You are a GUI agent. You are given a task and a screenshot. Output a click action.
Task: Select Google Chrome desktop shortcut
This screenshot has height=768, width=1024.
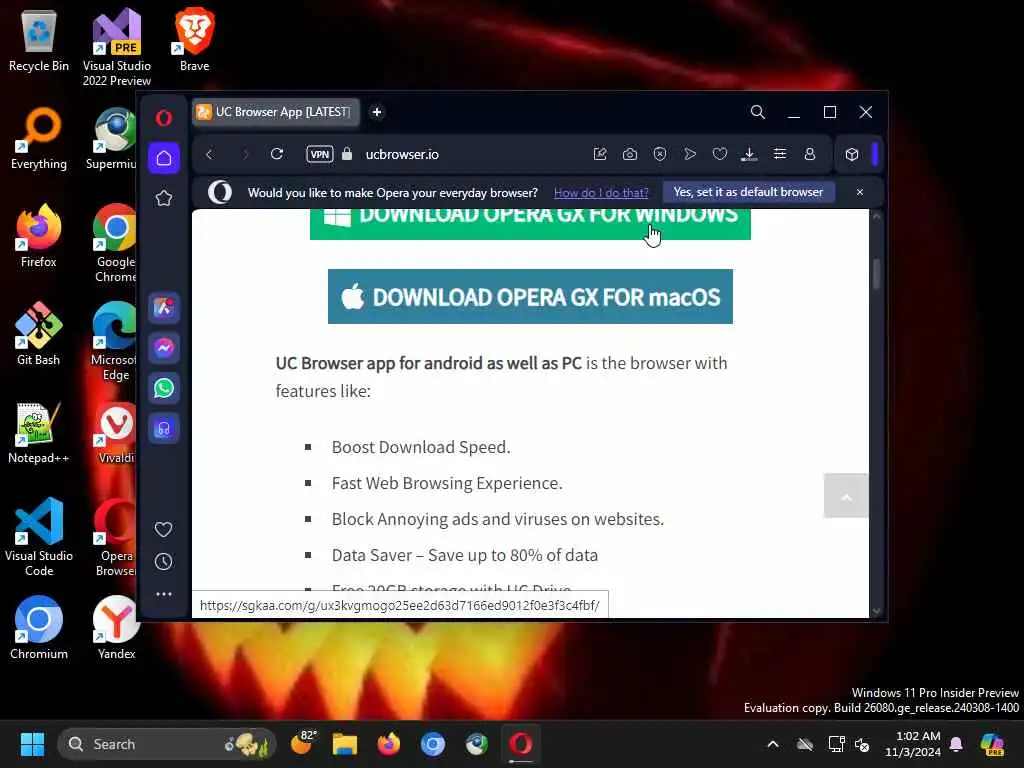(115, 244)
